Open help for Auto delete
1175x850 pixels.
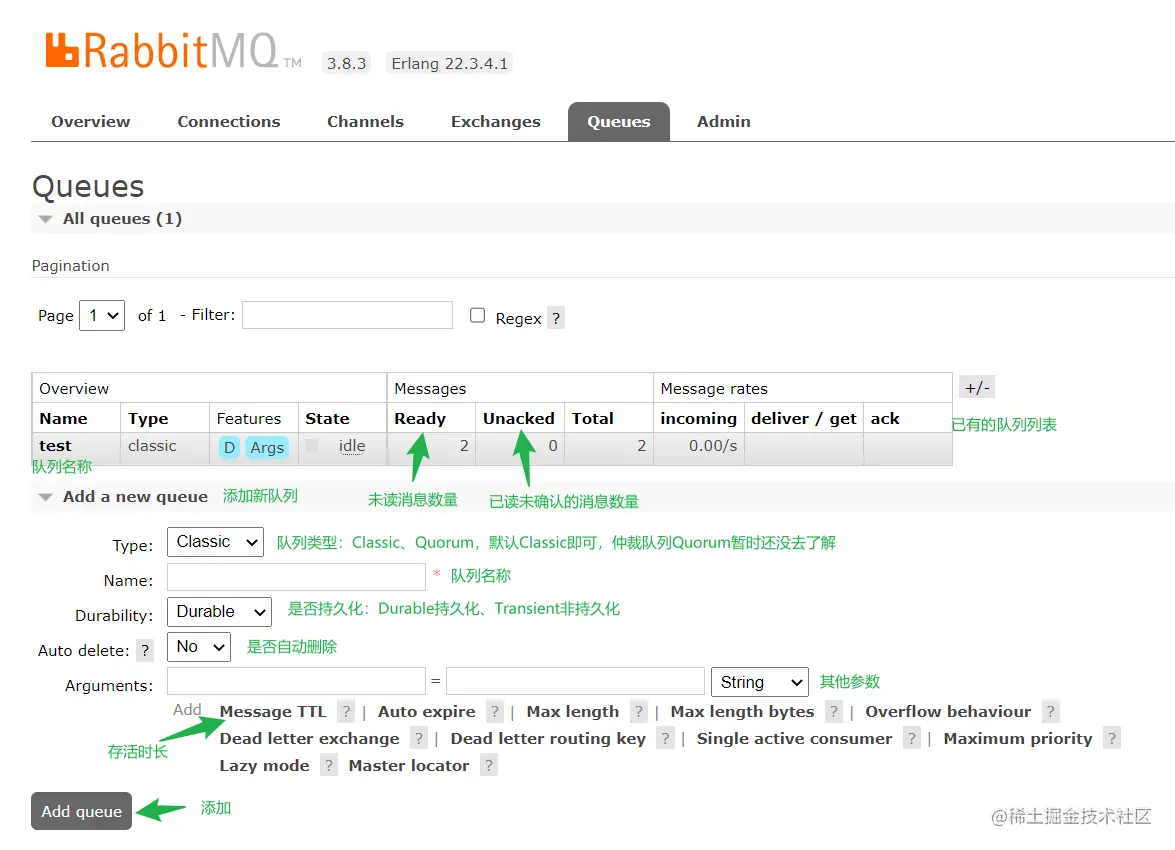coord(145,651)
